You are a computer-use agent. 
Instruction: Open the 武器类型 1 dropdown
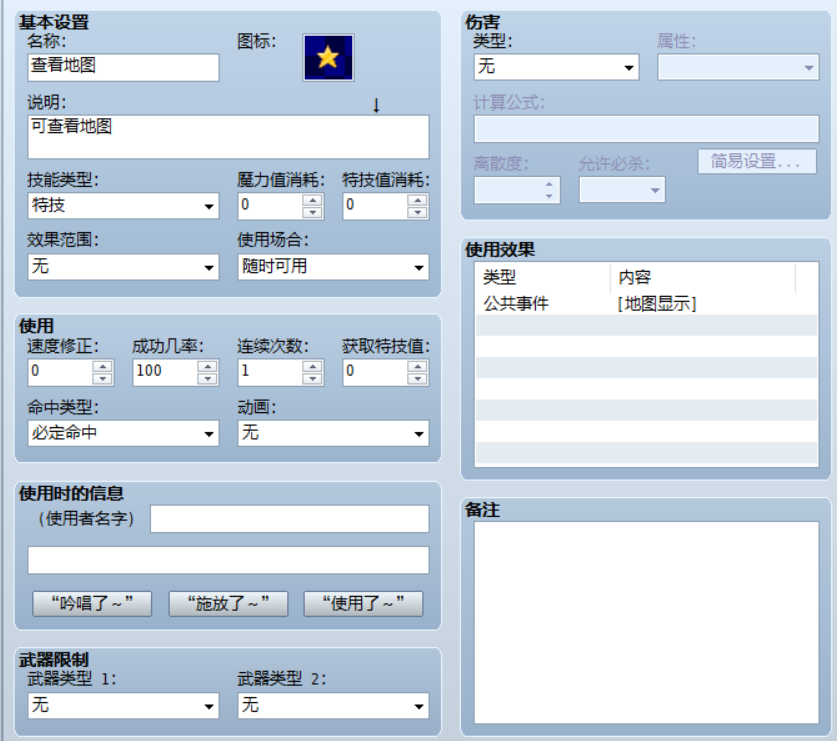pos(123,705)
